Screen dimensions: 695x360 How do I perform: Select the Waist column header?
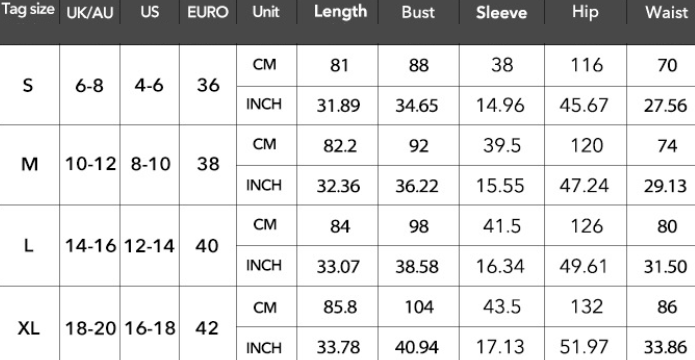(667, 12)
